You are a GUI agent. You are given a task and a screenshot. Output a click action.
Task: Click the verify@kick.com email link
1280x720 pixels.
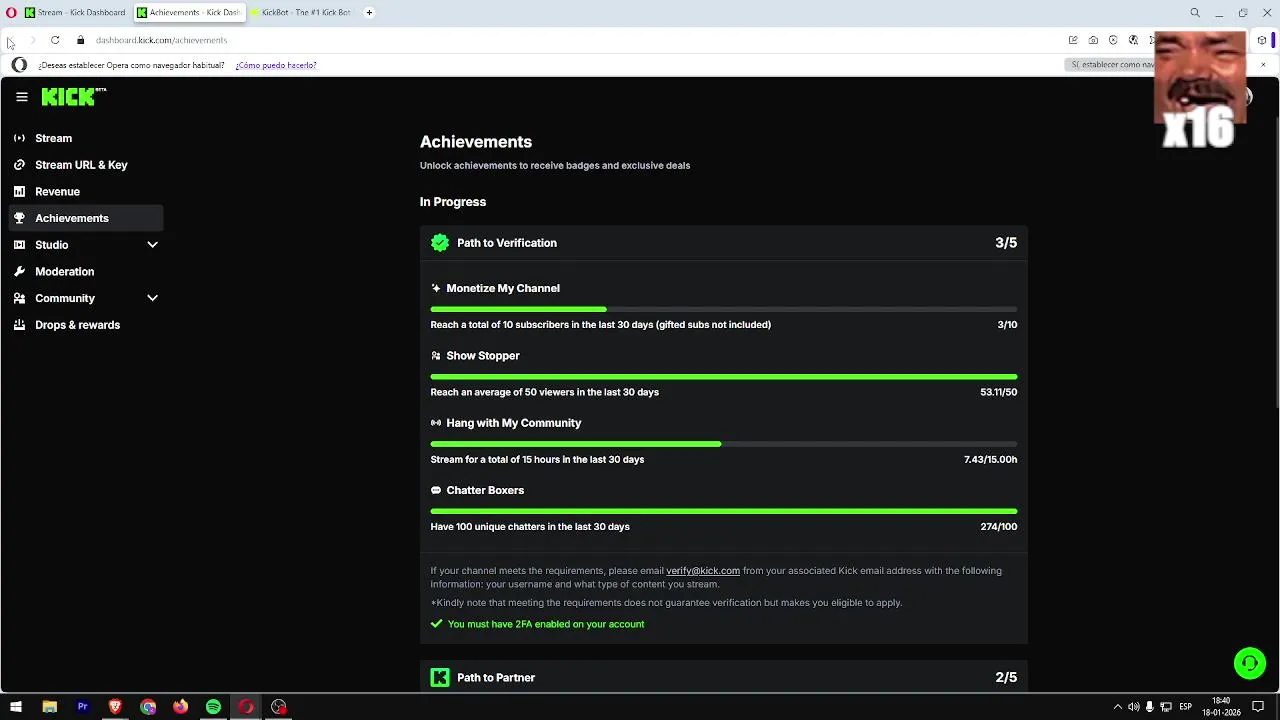pyautogui.click(x=703, y=571)
